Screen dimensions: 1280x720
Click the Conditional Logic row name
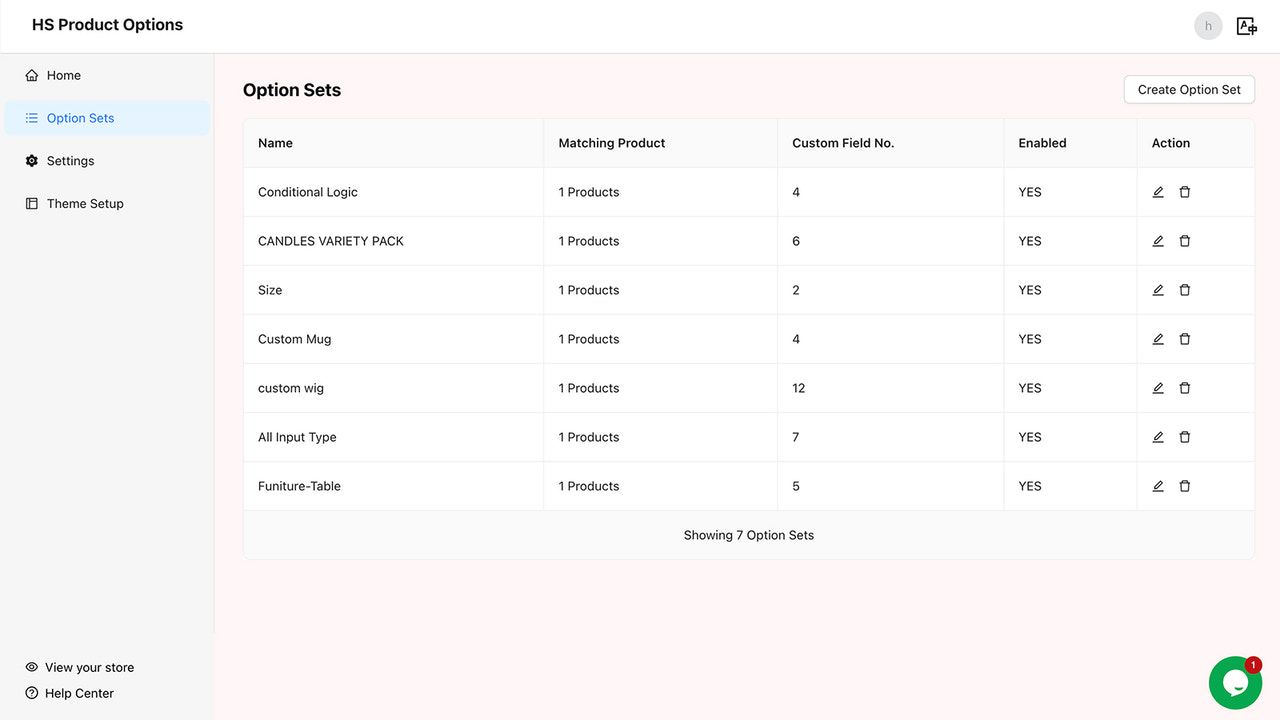pos(307,192)
